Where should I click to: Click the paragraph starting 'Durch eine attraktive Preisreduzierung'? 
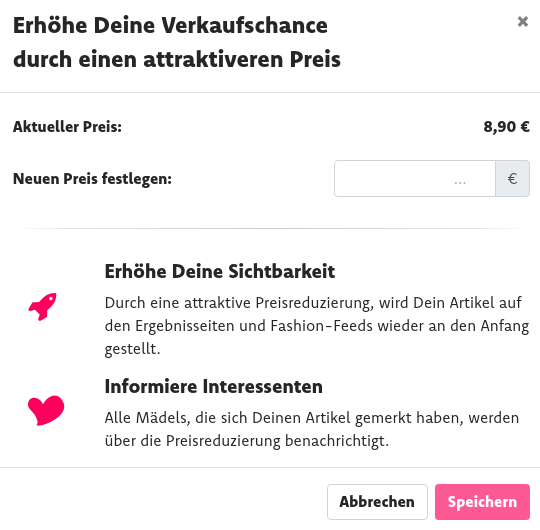pos(317,326)
